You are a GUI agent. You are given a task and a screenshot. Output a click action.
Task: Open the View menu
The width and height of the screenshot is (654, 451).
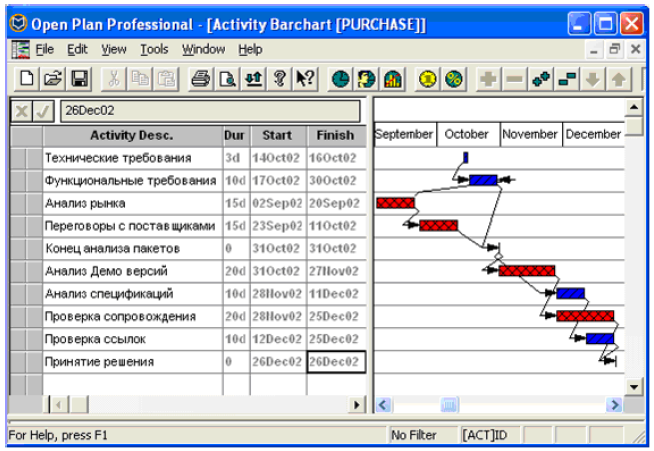tap(113, 49)
